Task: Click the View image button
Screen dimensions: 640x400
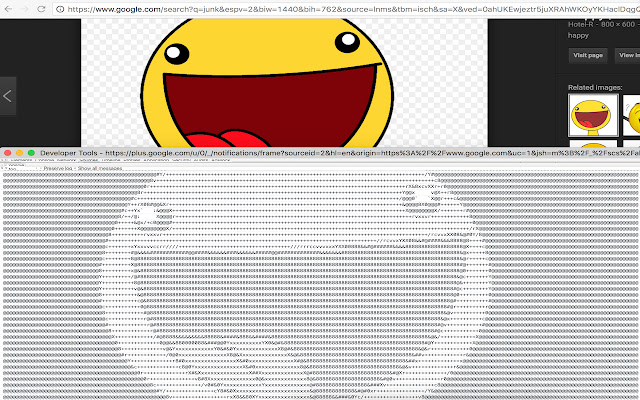Action: 628,56
